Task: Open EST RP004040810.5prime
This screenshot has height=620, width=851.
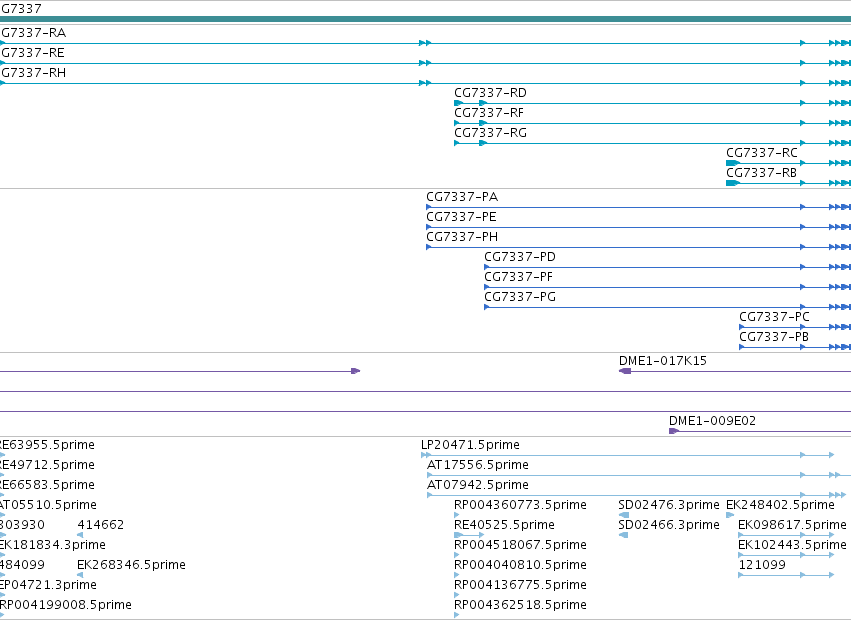Action: pyautogui.click(x=520, y=565)
